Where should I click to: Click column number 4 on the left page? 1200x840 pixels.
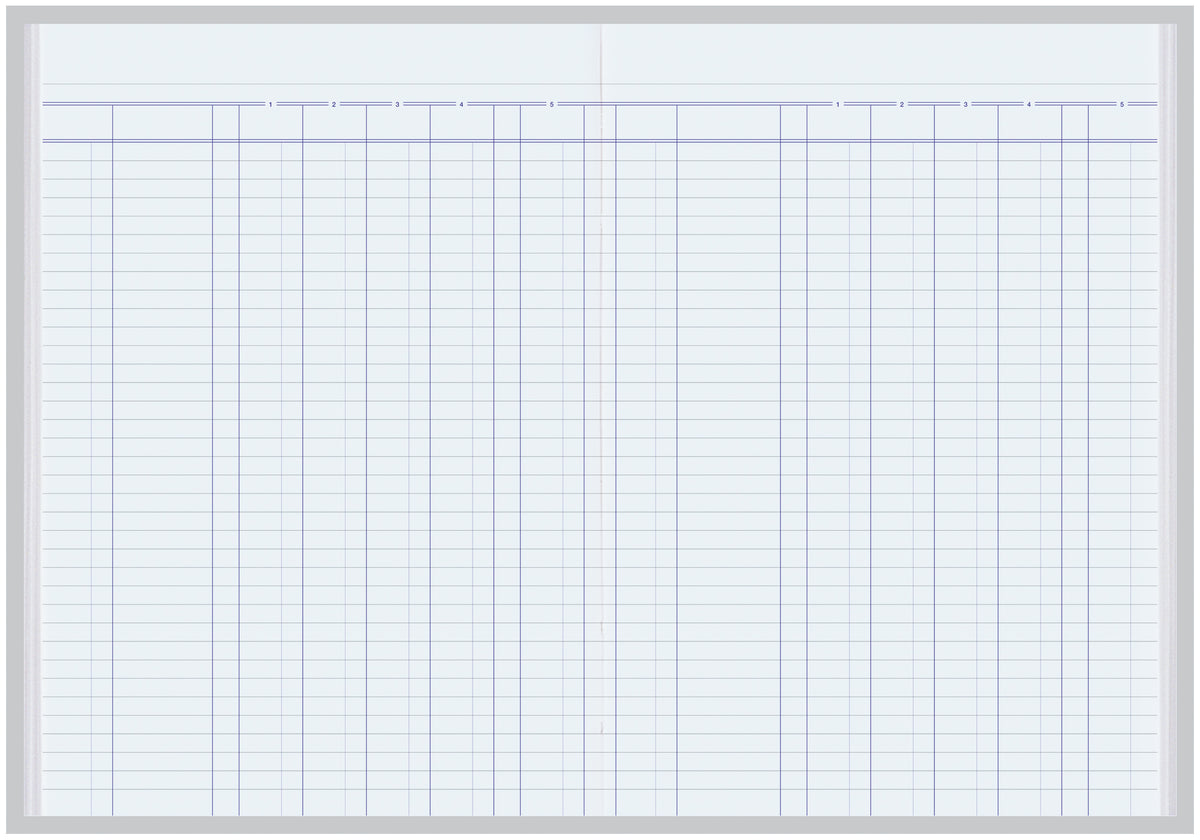(x=461, y=104)
